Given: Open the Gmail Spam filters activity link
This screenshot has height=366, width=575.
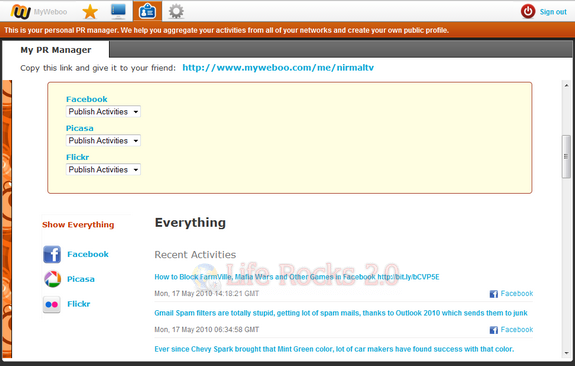Looking at the screenshot, I should (x=341, y=313).
